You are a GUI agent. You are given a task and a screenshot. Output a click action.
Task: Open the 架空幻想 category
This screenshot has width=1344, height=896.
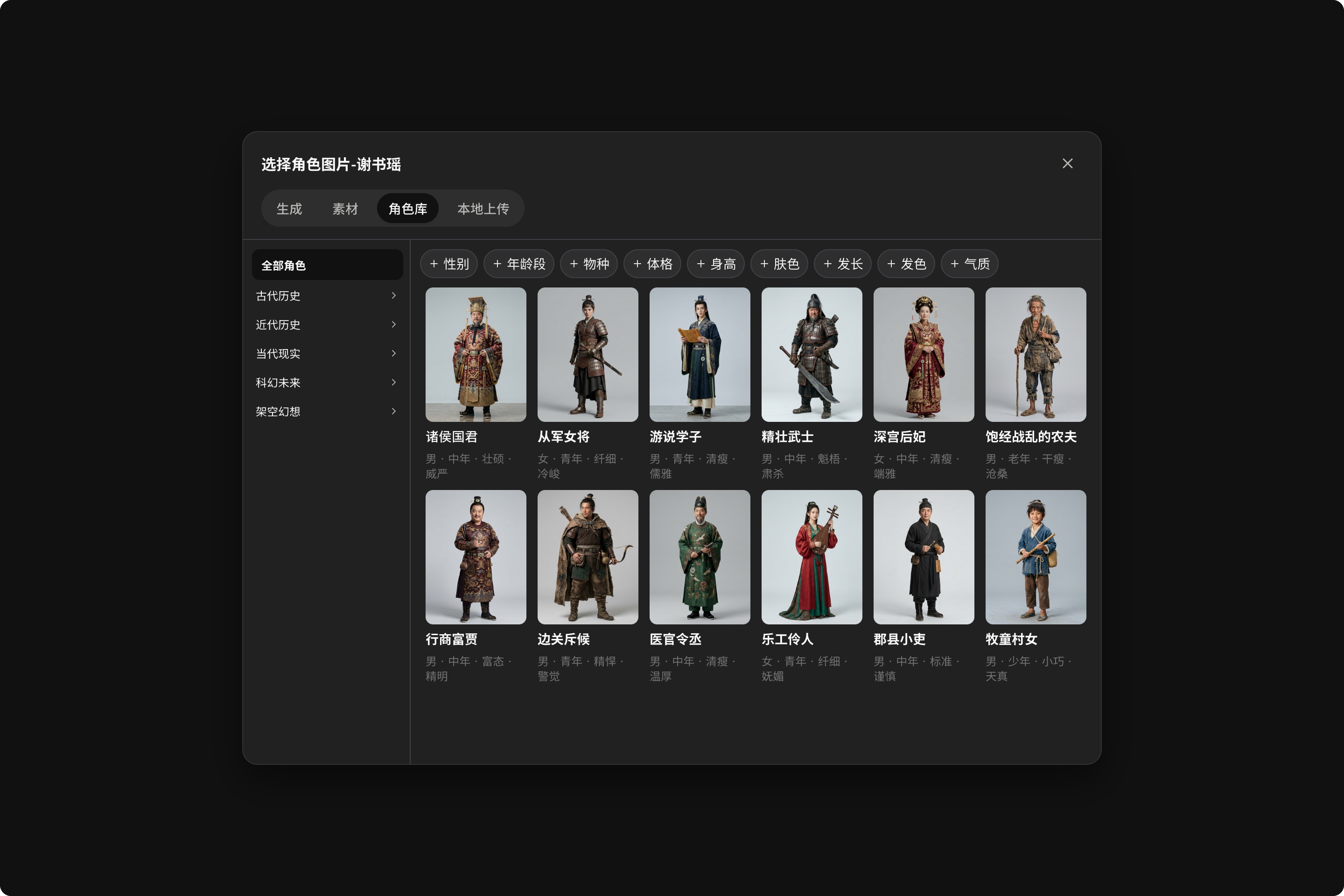click(x=328, y=412)
